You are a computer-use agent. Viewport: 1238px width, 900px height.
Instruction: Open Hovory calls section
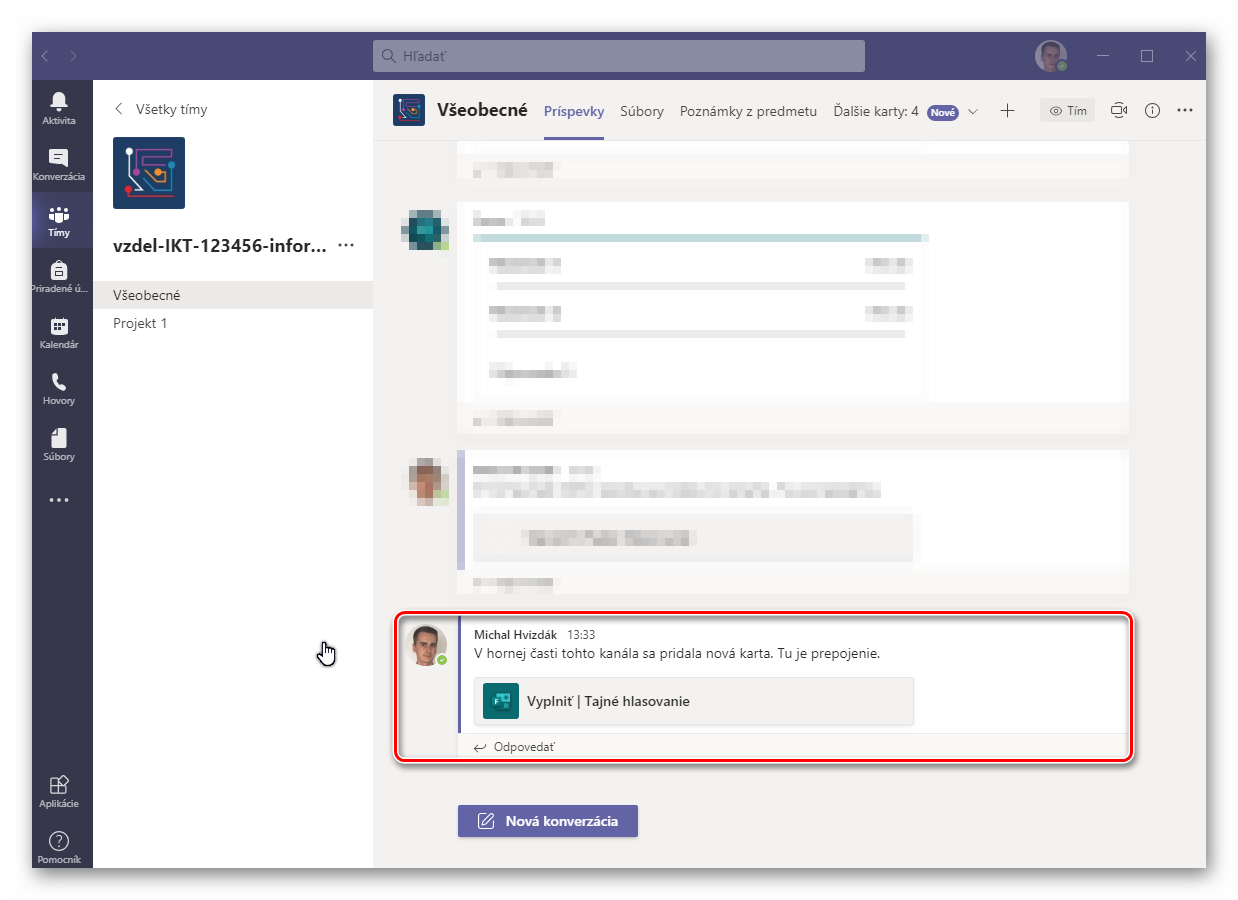click(x=59, y=387)
